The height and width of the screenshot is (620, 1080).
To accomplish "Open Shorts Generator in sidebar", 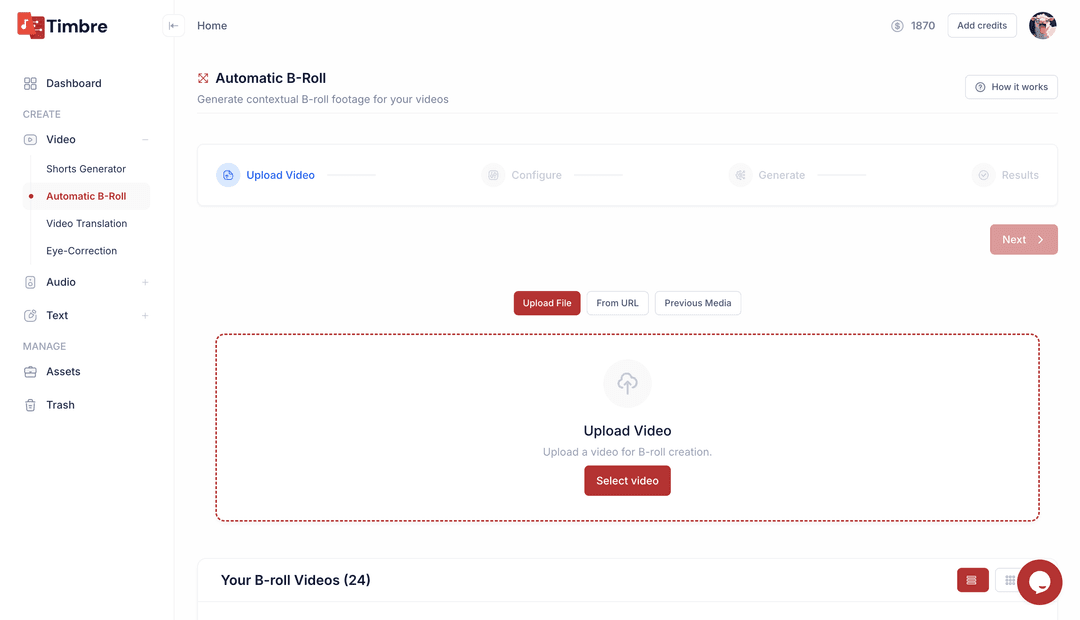I will [86, 169].
